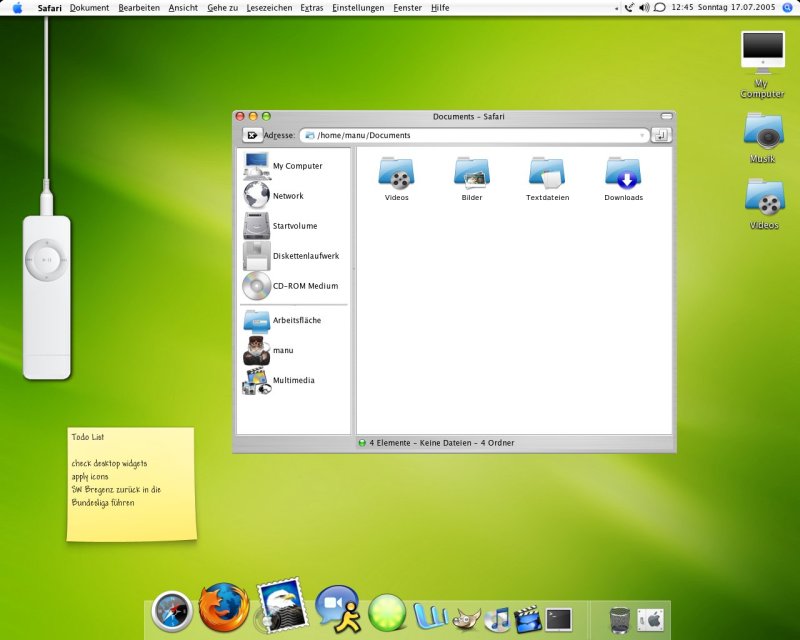Open the Videos desktop folder
The width and height of the screenshot is (800, 640).
tap(764, 204)
